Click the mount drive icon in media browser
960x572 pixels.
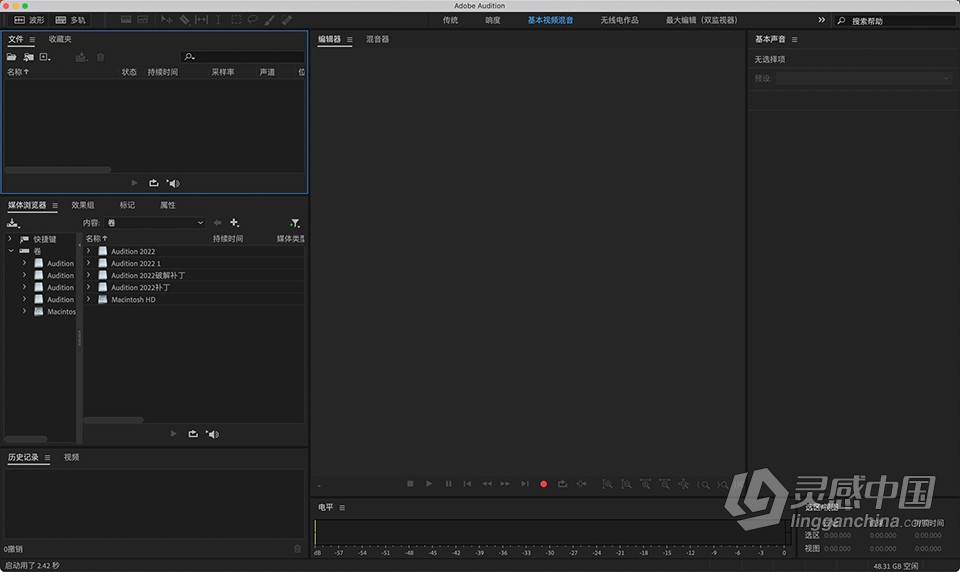point(13,223)
